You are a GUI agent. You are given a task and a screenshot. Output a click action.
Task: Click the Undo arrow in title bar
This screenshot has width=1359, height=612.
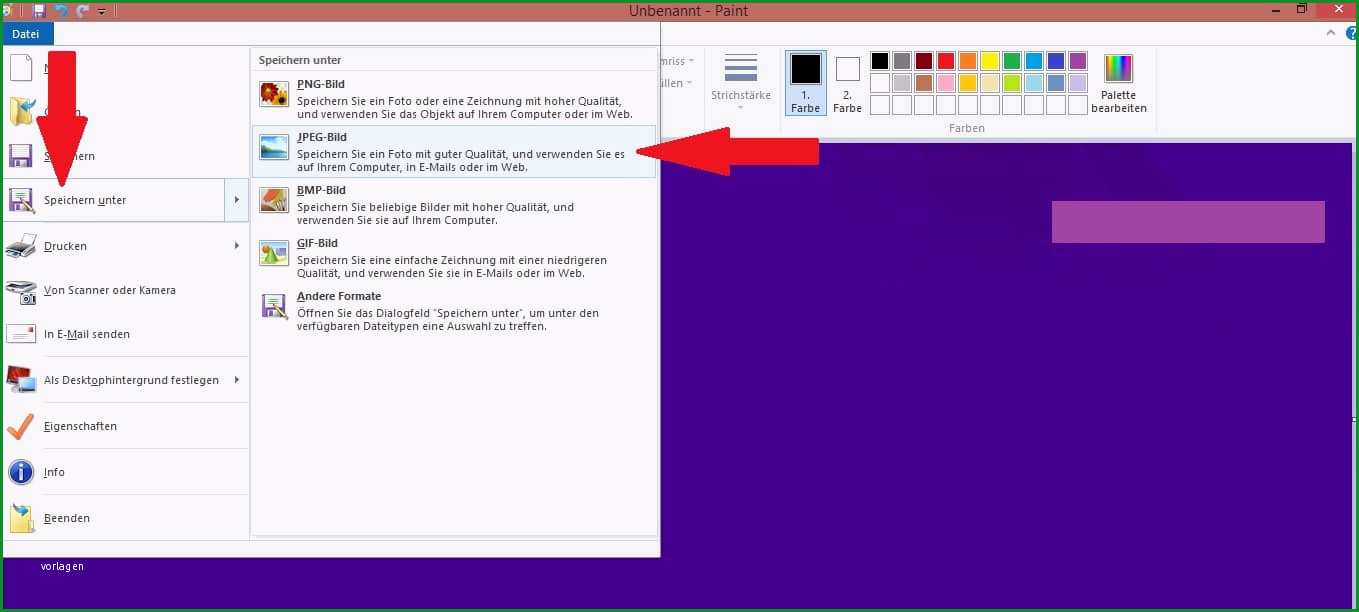pyautogui.click(x=61, y=11)
